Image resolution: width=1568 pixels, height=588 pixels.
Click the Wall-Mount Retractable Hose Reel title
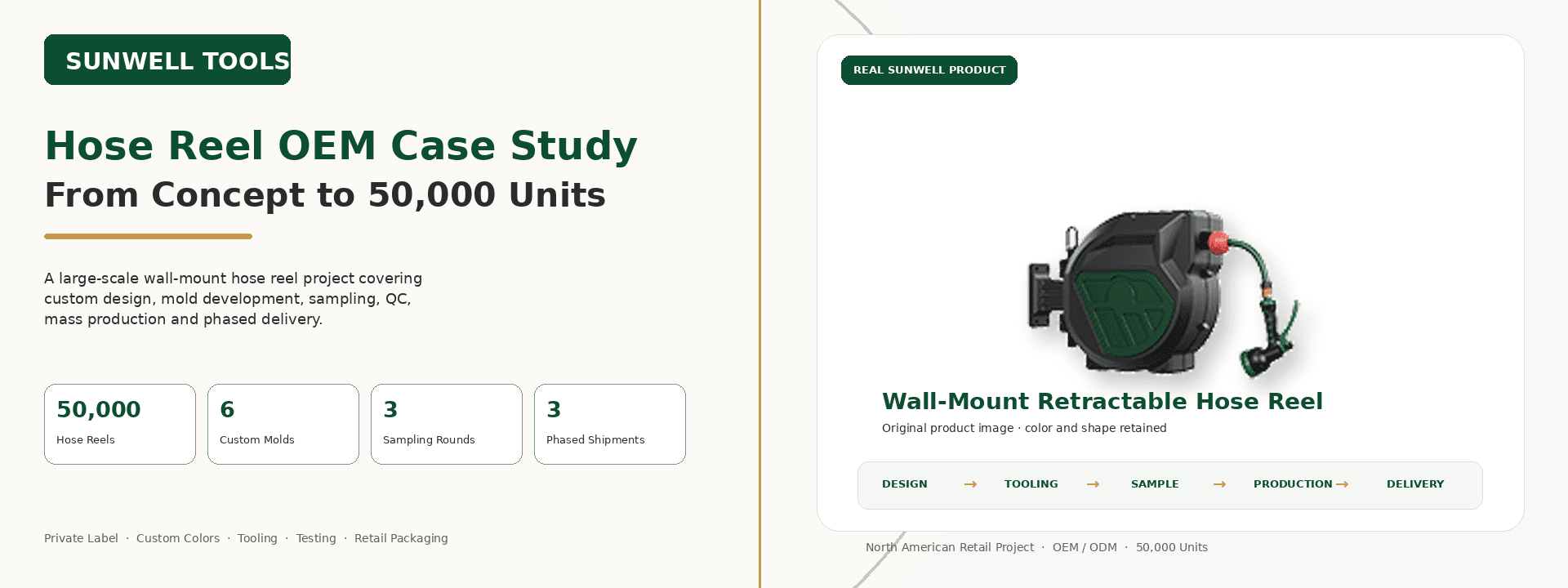(x=1102, y=401)
